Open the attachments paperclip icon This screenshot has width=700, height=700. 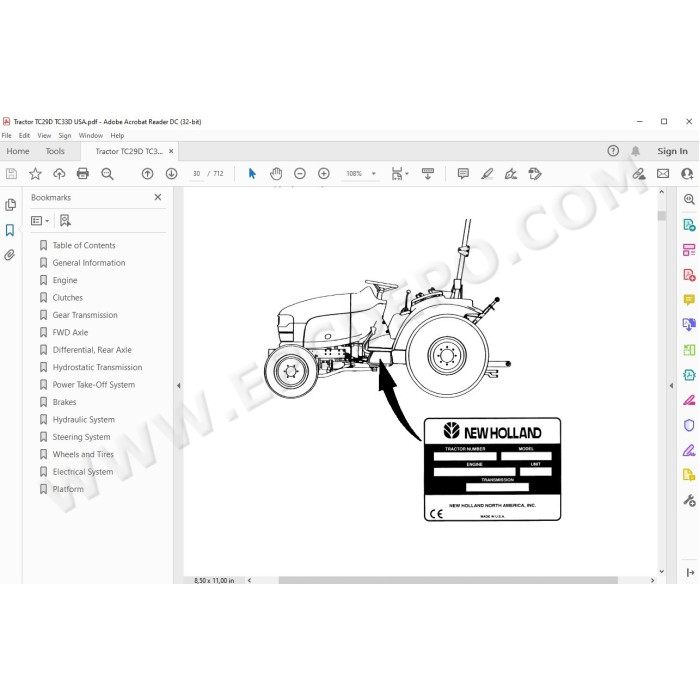click(9, 255)
